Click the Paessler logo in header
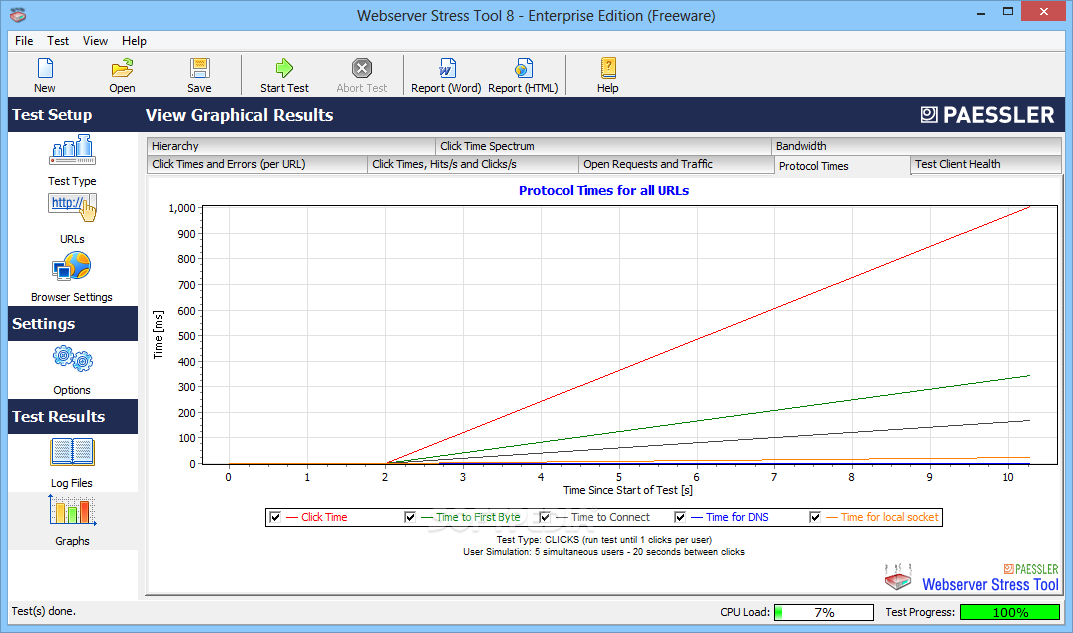 pos(987,115)
